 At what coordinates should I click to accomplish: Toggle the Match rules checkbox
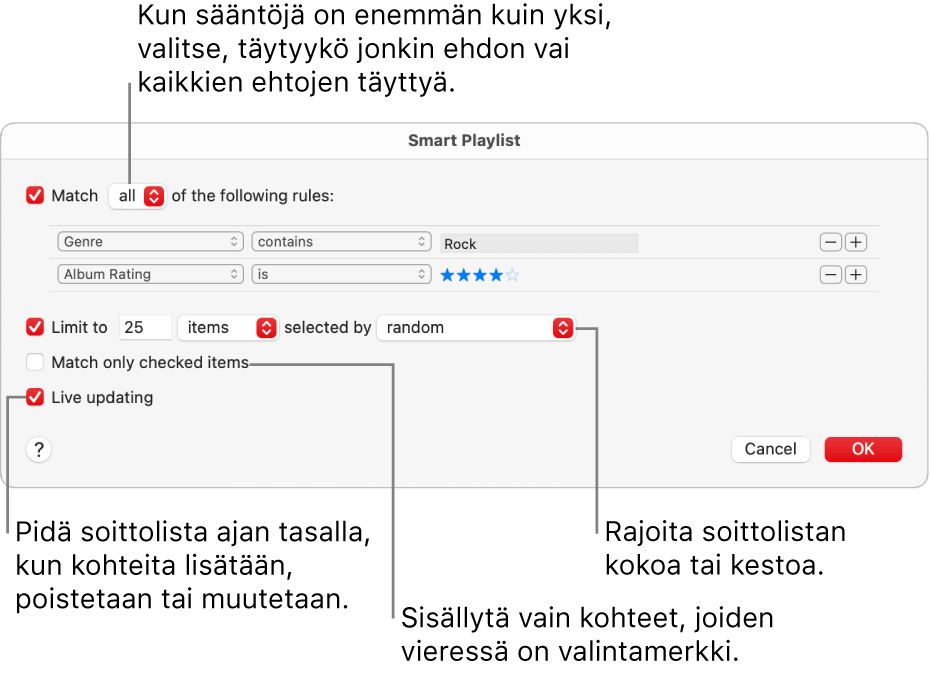click(x=35, y=195)
